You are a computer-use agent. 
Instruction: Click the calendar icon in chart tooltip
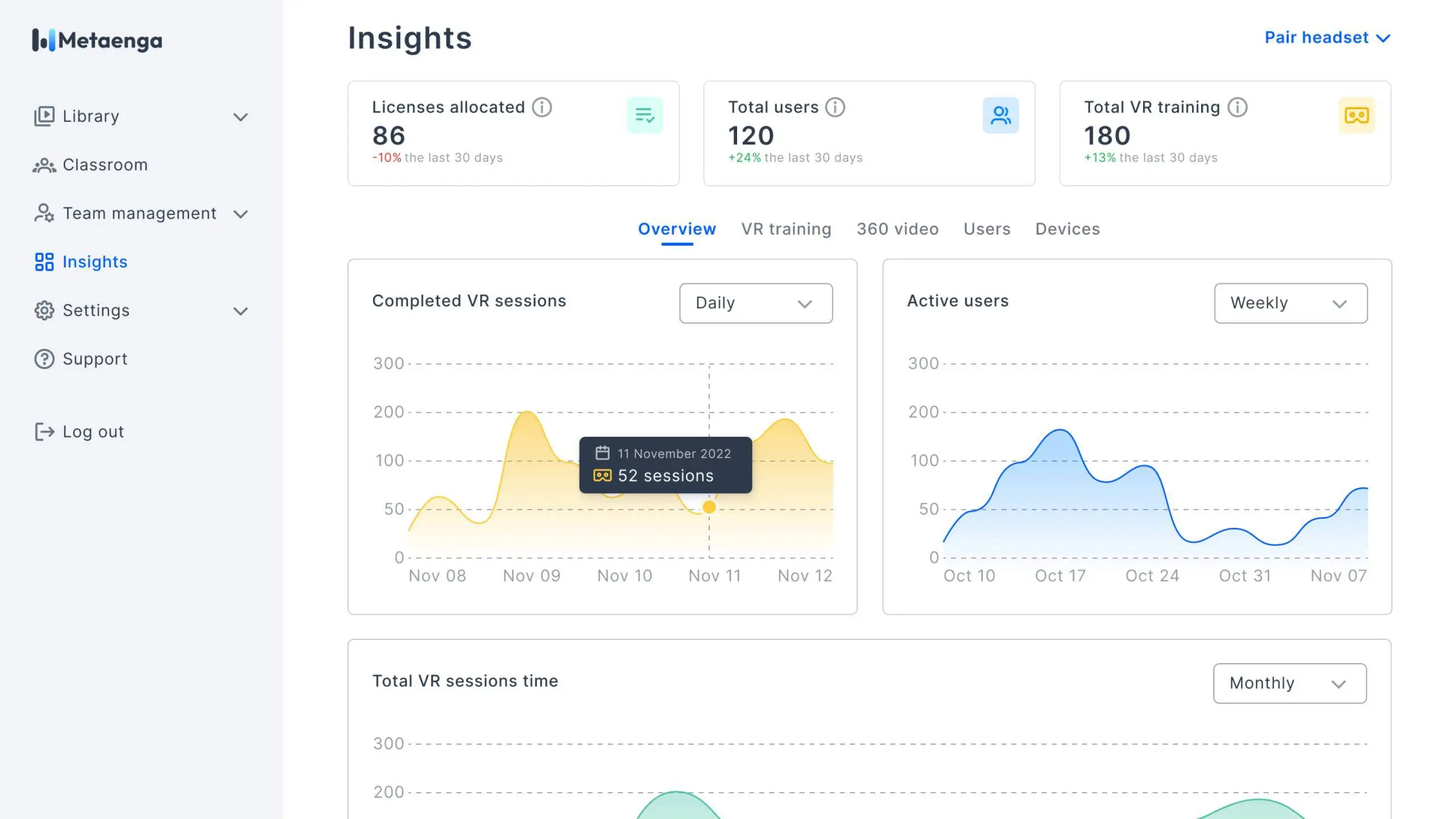point(602,453)
